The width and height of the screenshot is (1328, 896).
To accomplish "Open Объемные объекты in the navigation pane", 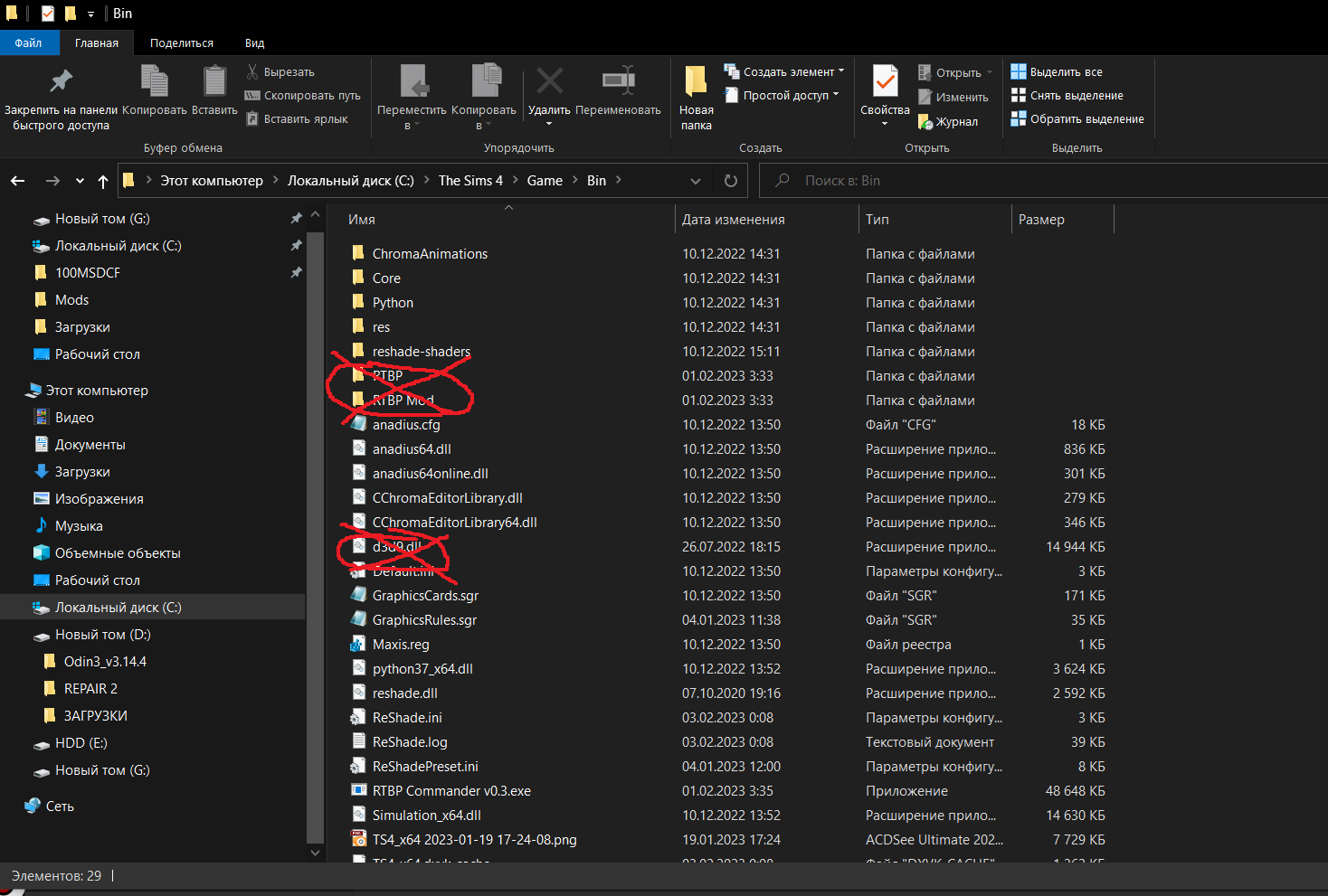I will click(118, 553).
